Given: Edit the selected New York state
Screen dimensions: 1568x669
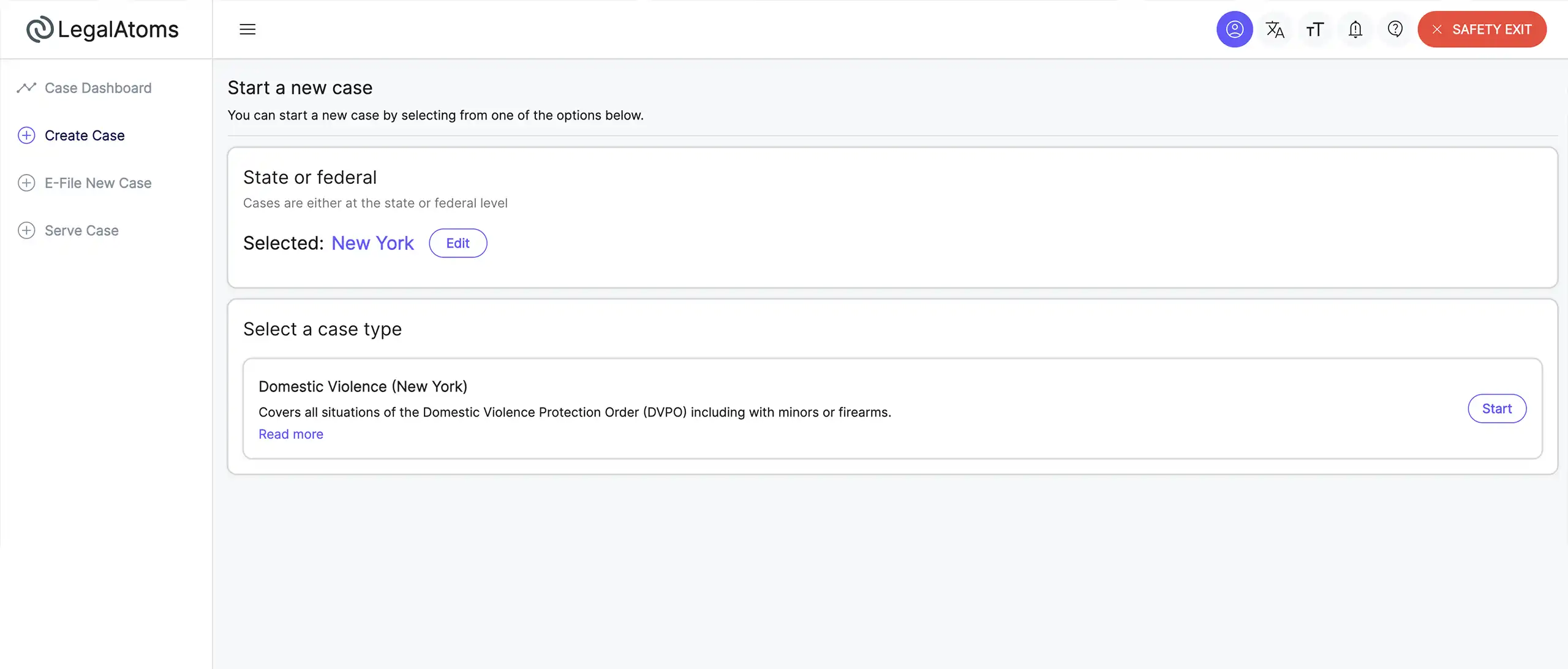Looking at the screenshot, I should pos(458,243).
